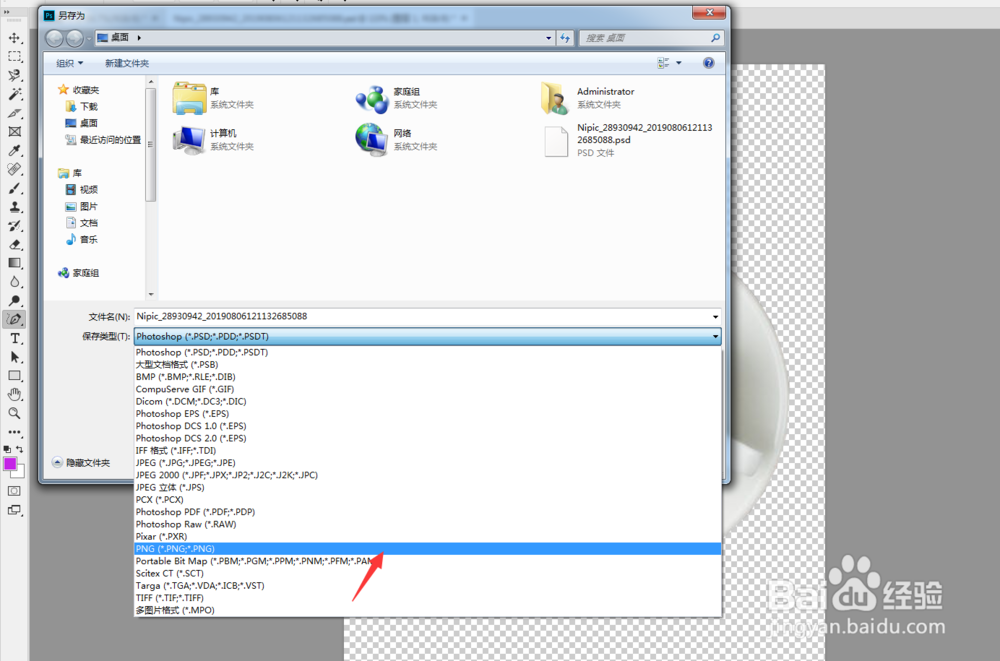
Task: Select the Dodge tool
Action: pos(14,301)
